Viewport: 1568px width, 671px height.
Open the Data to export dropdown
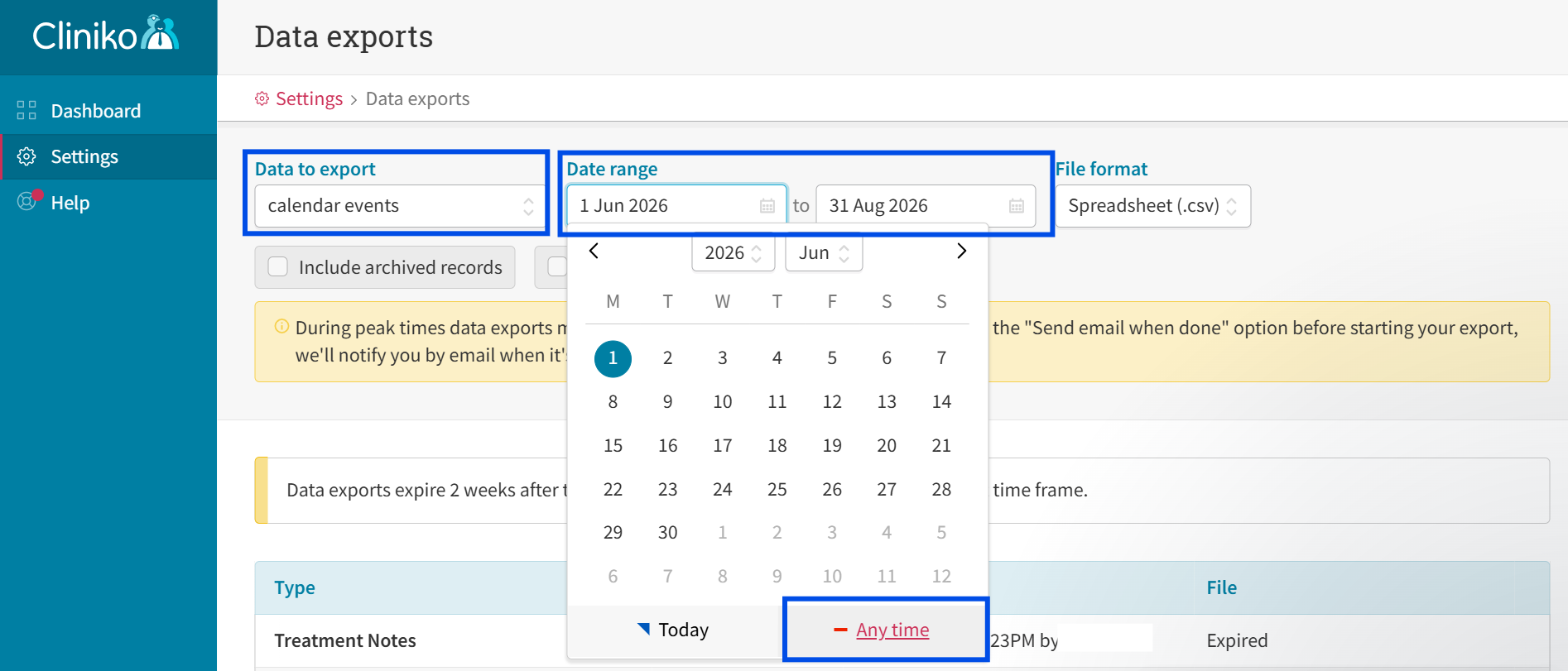[x=401, y=206]
